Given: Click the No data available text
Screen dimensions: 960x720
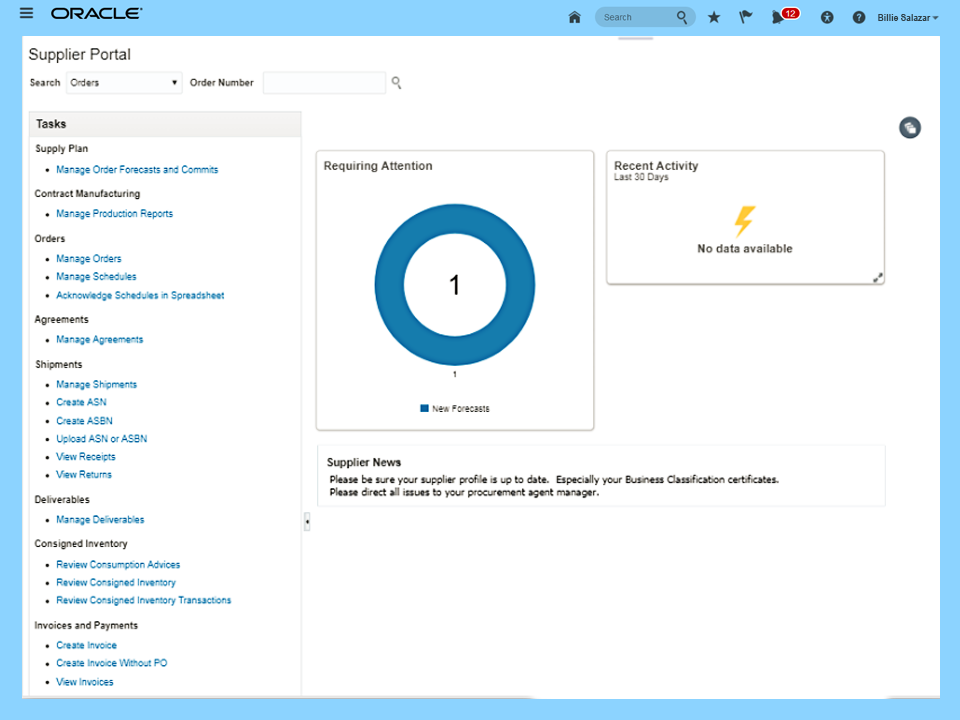Looking at the screenshot, I should (744, 249).
